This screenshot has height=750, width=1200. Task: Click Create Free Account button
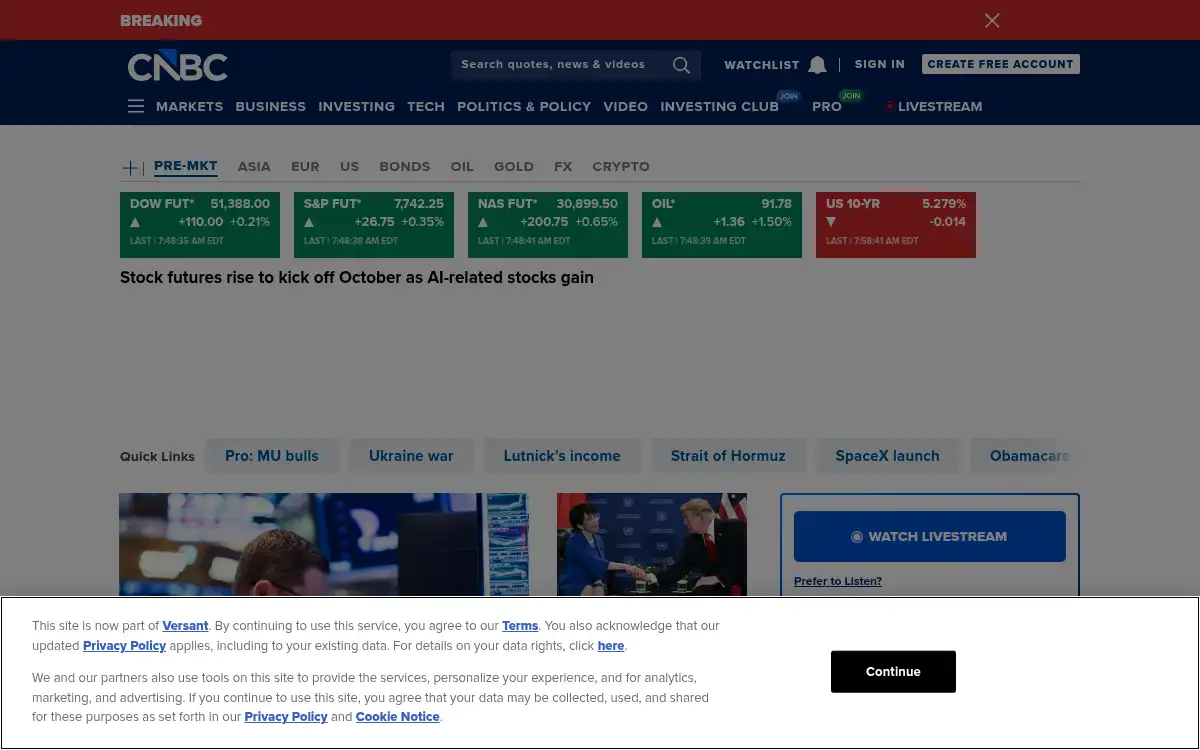(1000, 64)
